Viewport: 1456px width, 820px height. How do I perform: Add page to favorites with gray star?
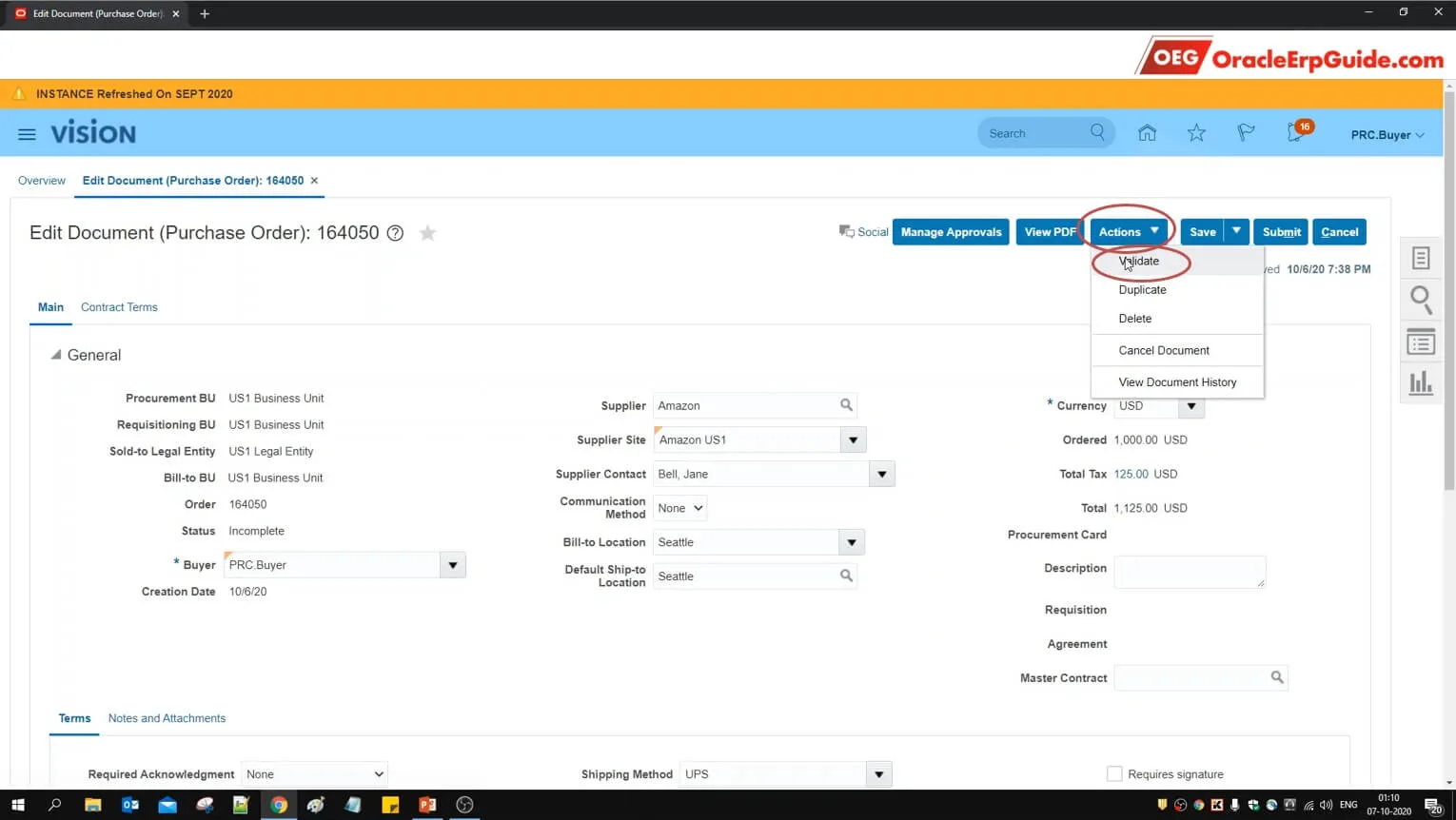428,233
